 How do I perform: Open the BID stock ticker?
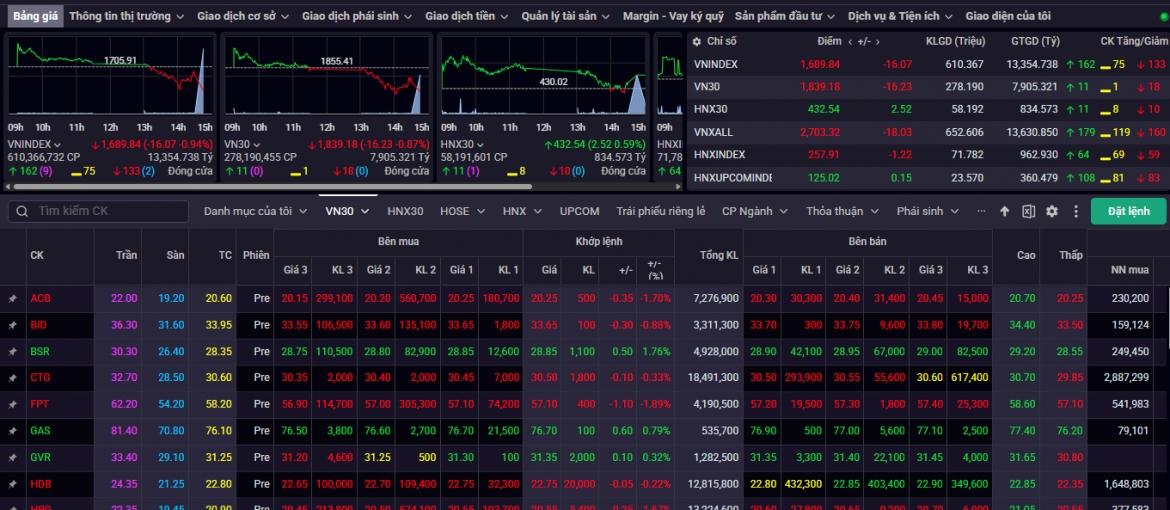tap(39, 326)
